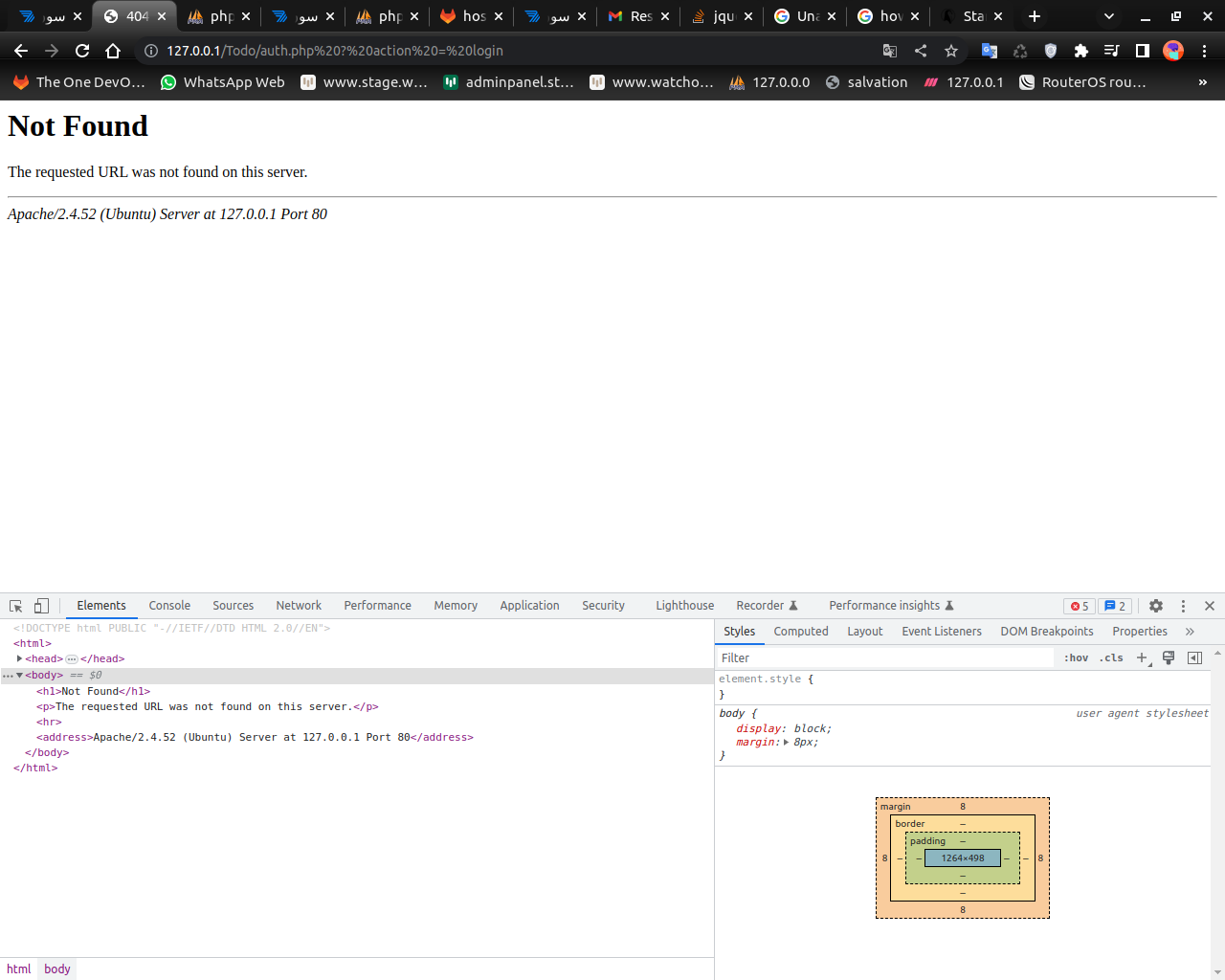Open the Performance insights tab
Screen dimensions: 1225x980
click(891, 606)
